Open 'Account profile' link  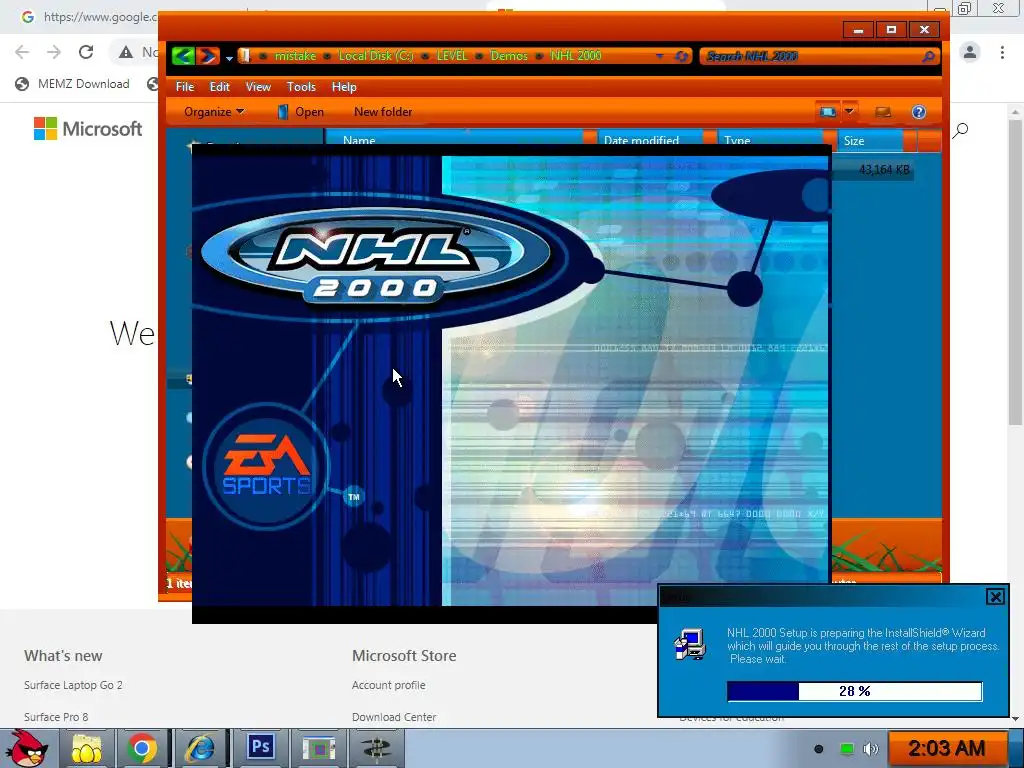tap(389, 685)
